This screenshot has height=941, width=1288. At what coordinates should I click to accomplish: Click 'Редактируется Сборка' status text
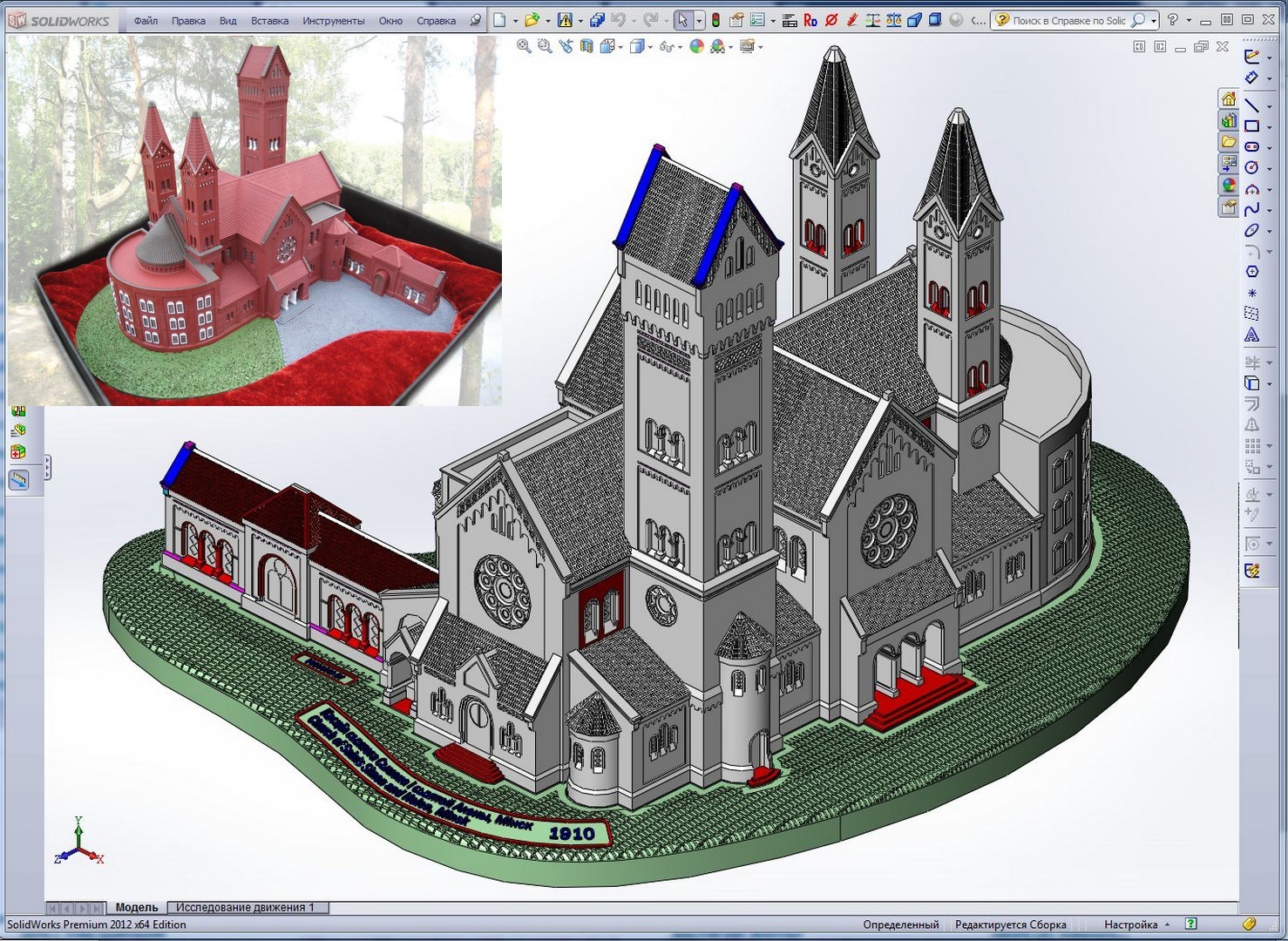pyautogui.click(x=1011, y=924)
